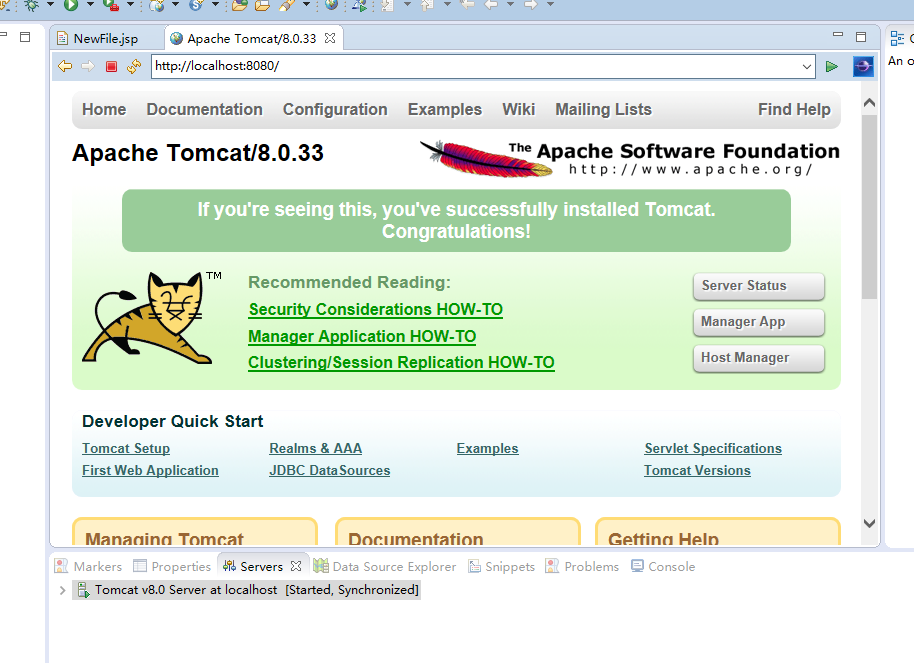Viewport: 914px width, 663px height.
Task: Open the Tomcat Versions link
Action: click(697, 471)
